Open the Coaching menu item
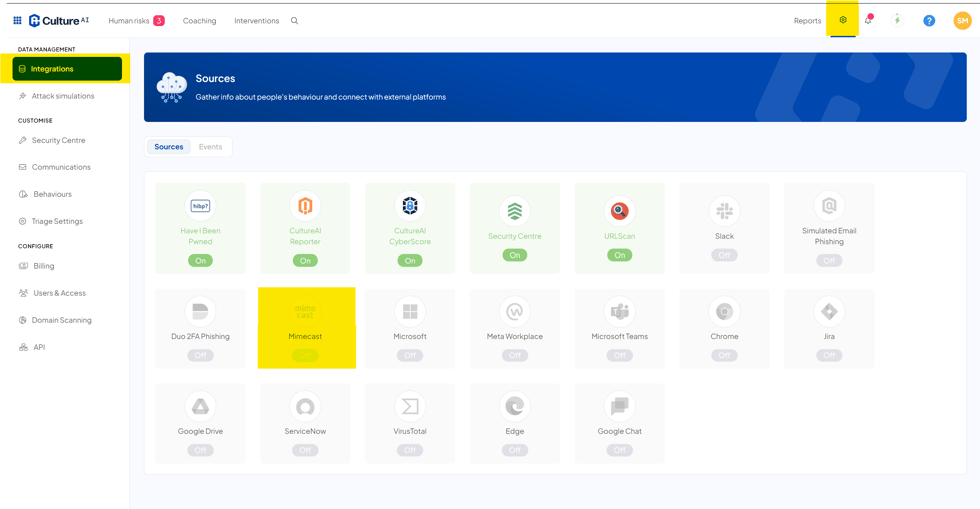Image resolution: width=980 pixels, height=509 pixels. (199, 21)
